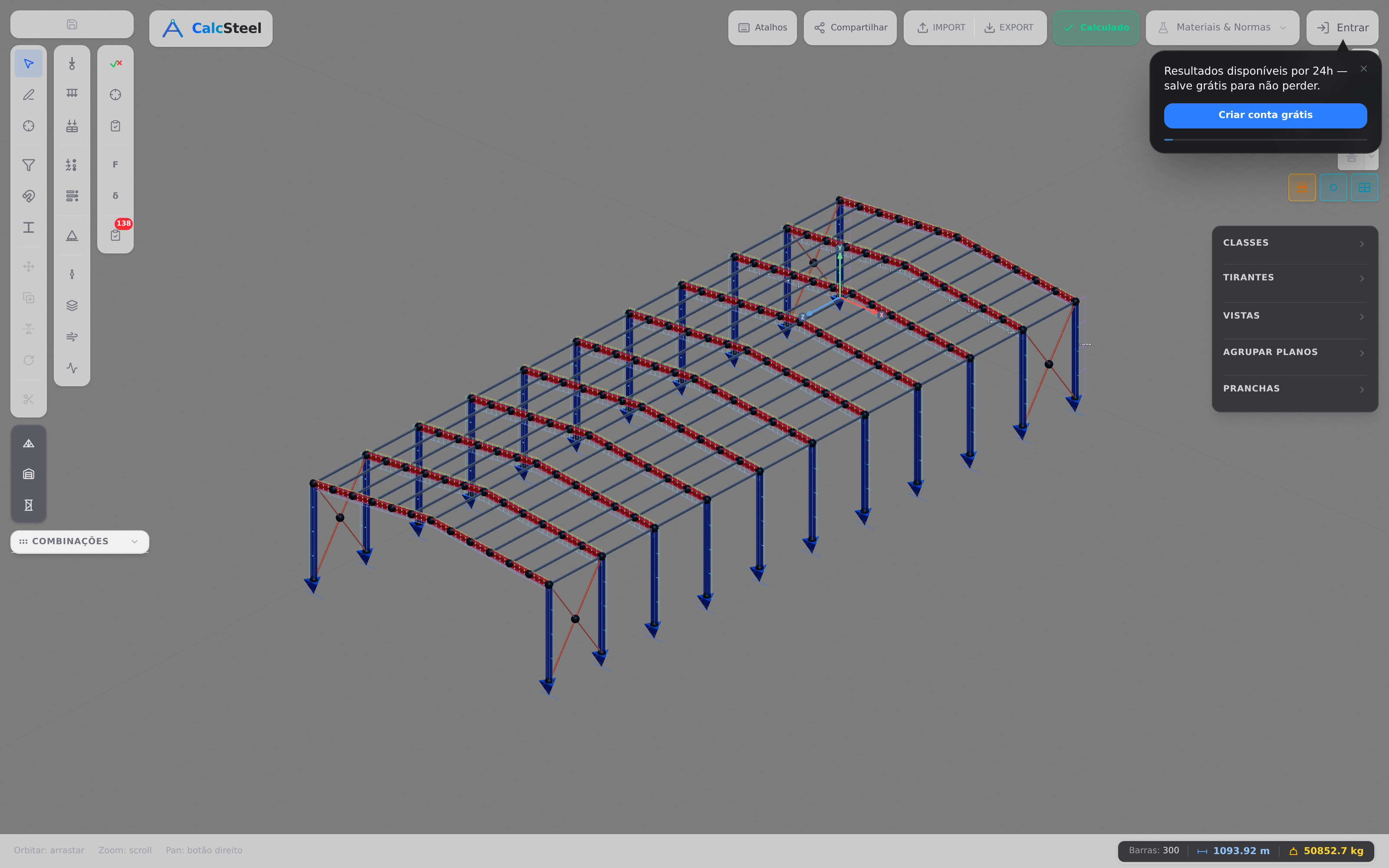Click the Zoom: scroll hint text

(x=125, y=850)
